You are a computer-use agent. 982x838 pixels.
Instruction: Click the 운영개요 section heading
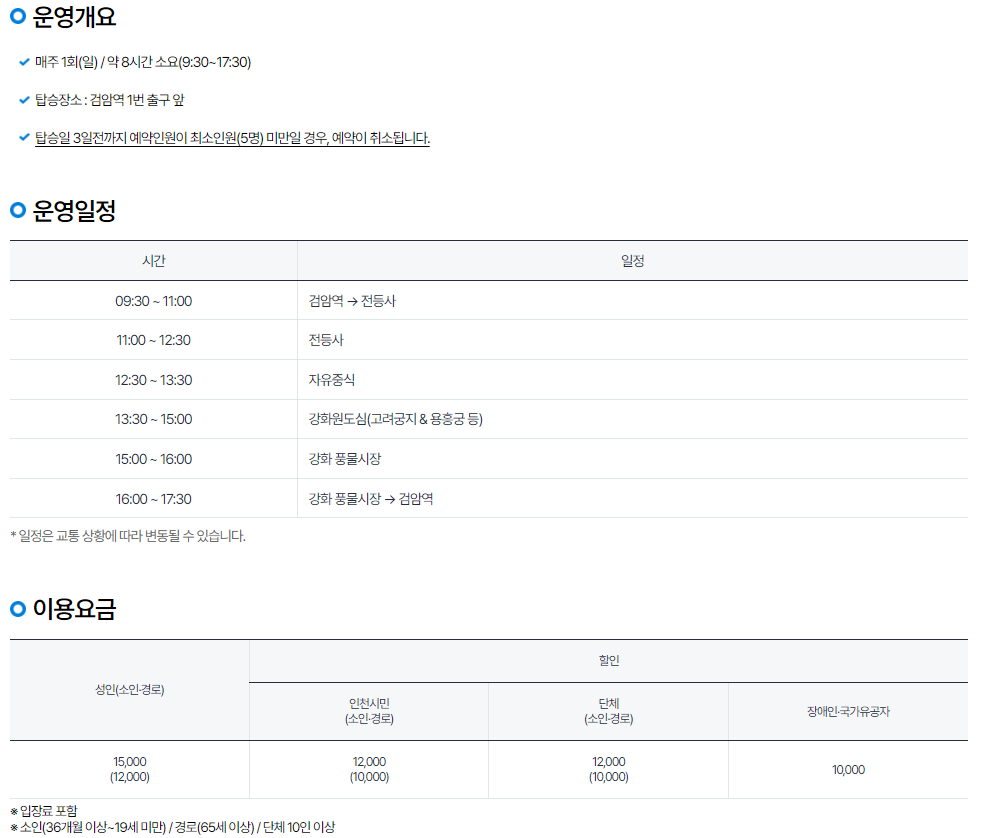[74, 17]
